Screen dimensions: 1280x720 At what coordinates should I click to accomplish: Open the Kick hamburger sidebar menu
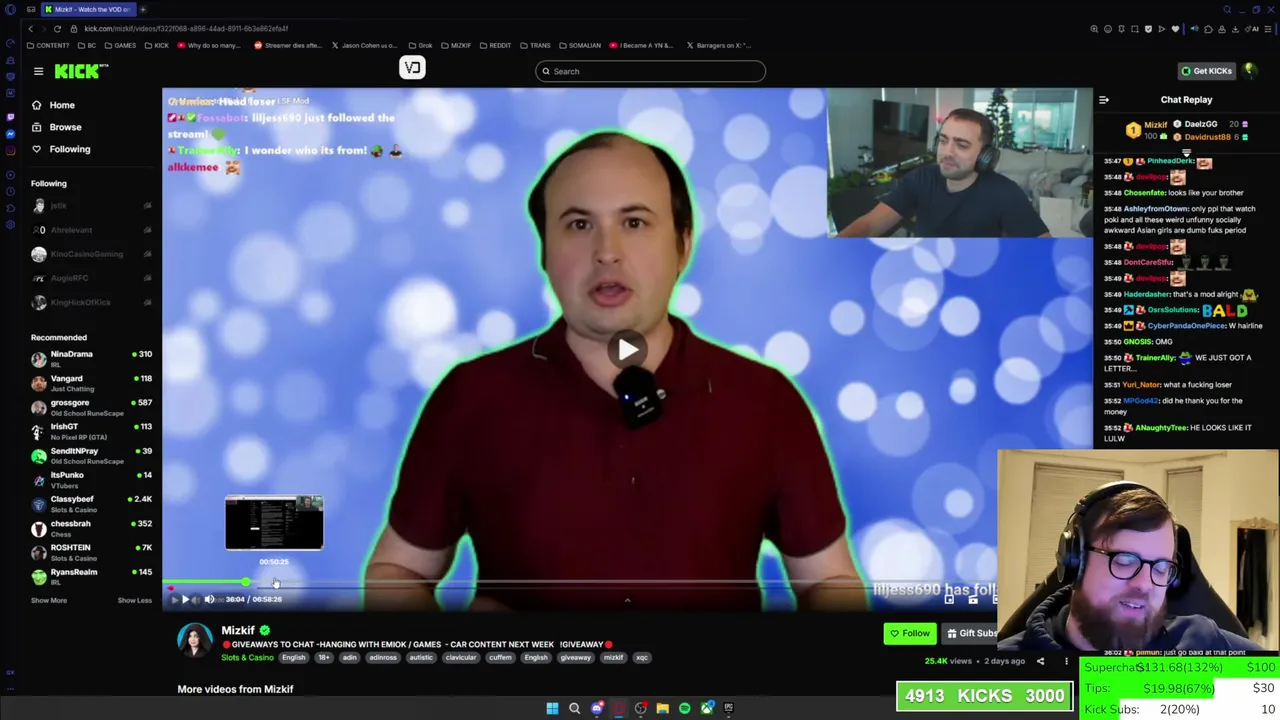pyautogui.click(x=38, y=71)
